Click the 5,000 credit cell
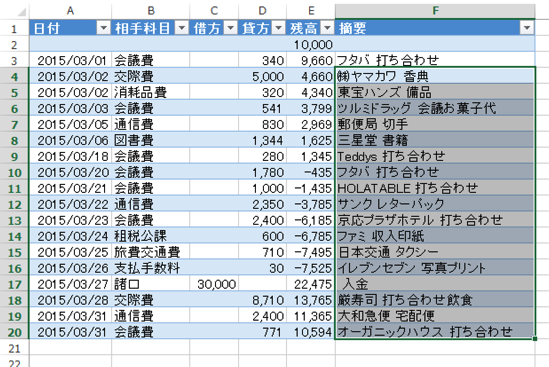The height and width of the screenshot is (367, 549). (262, 76)
